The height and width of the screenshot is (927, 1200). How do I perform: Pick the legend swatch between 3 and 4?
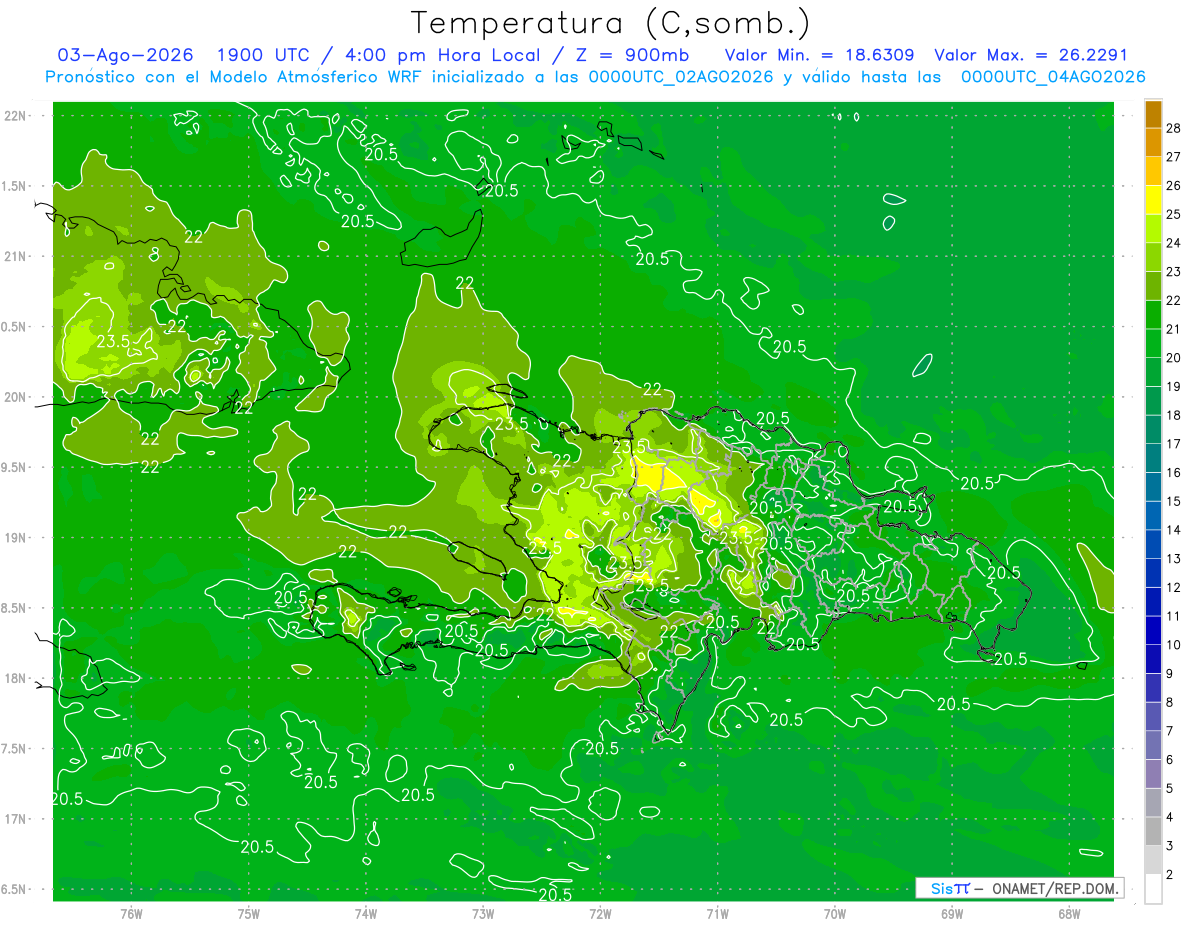pyautogui.click(x=1153, y=832)
